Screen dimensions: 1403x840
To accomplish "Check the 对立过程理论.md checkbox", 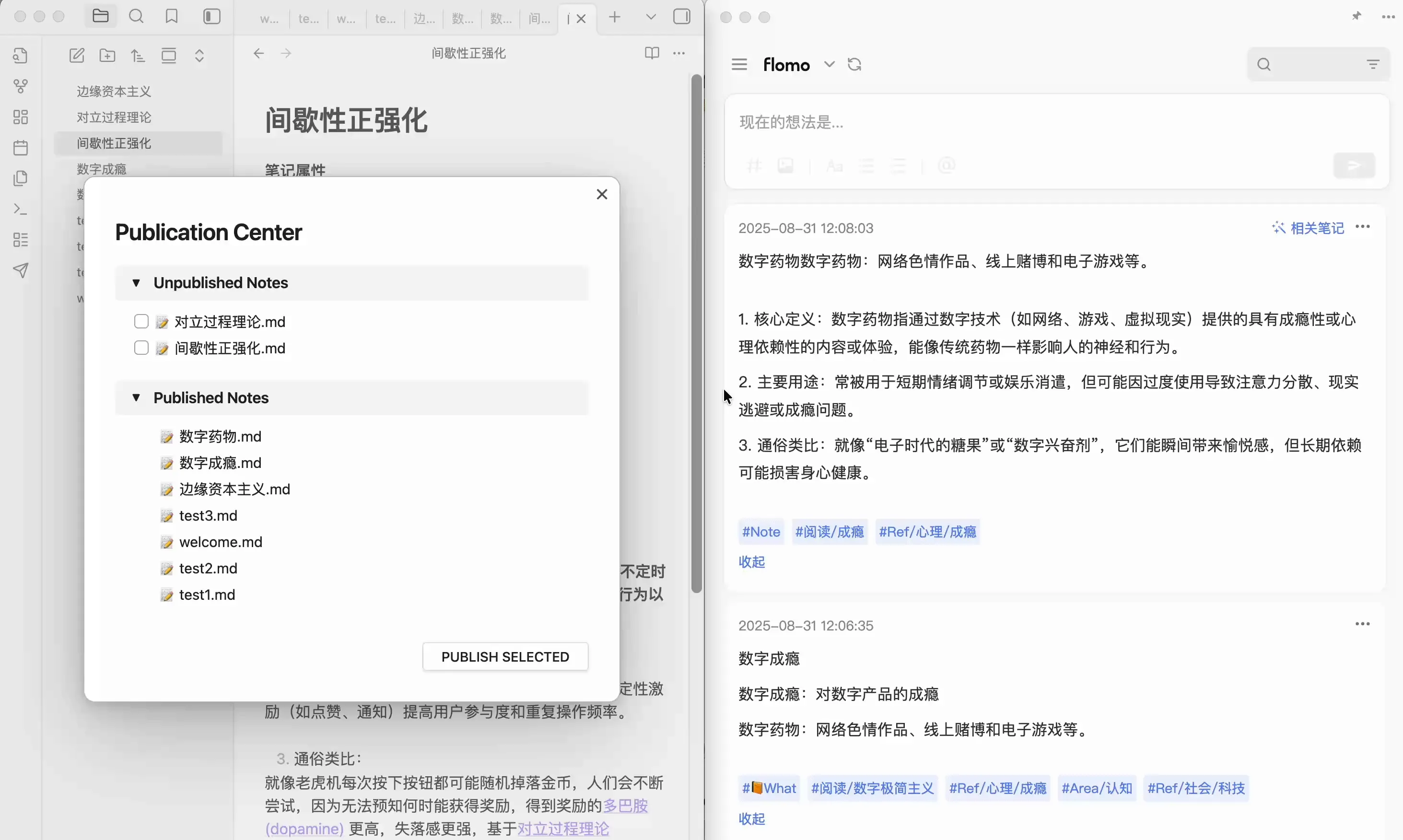I will [x=141, y=322].
